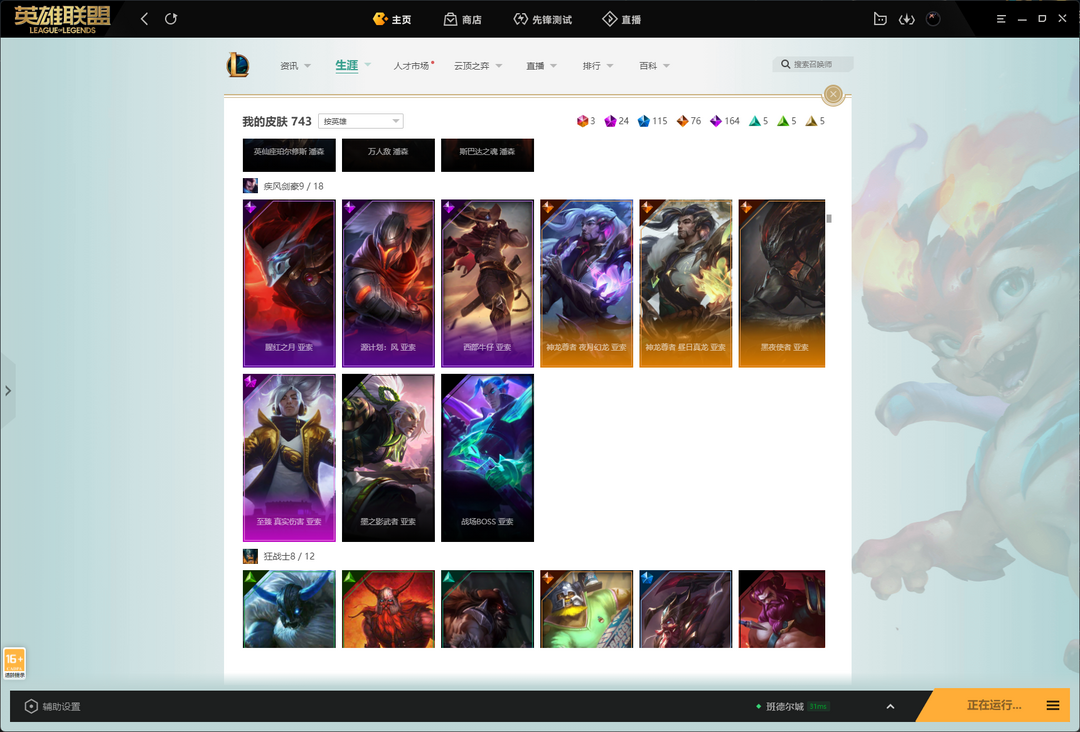Click the hexagon icon beside 辅助设置
Image resolution: width=1080 pixels, height=732 pixels.
(31, 707)
